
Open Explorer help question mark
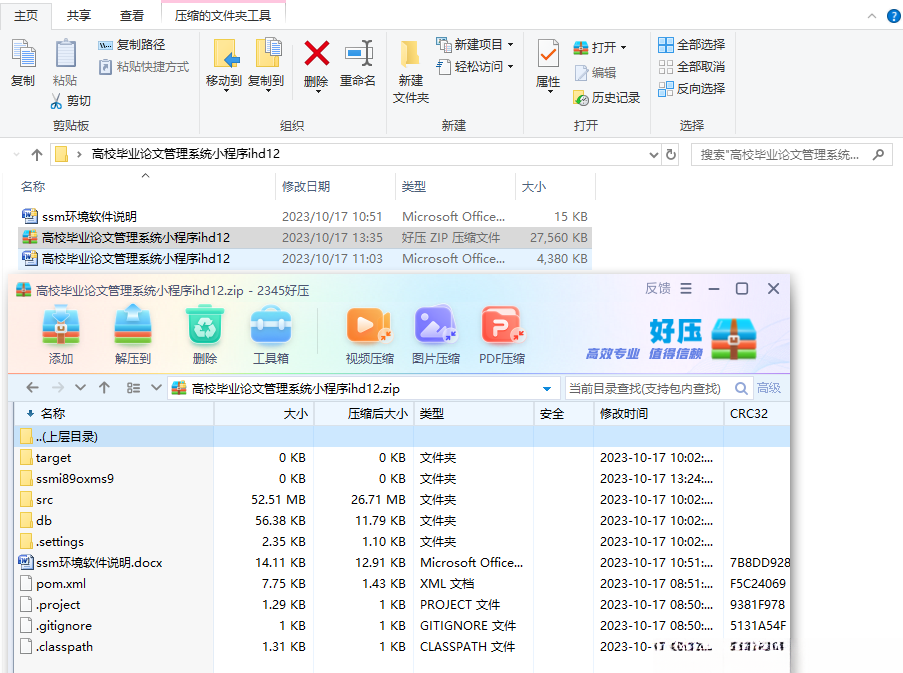[x=893, y=17]
